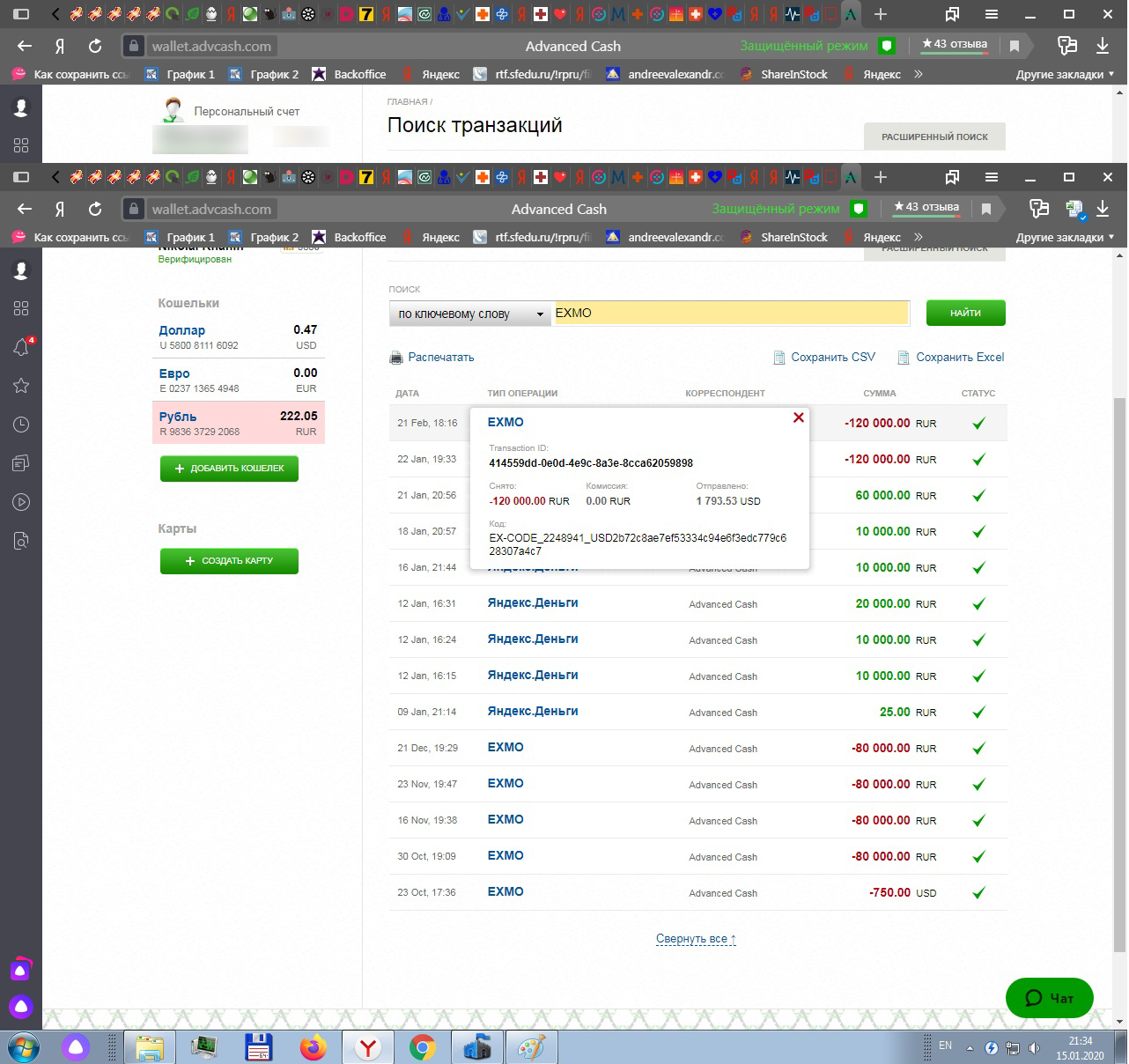Screen dimensions: 1129x1064
Task: Open Backoffice bookmark in the lower bookmarks bar
Action: (349, 237)
